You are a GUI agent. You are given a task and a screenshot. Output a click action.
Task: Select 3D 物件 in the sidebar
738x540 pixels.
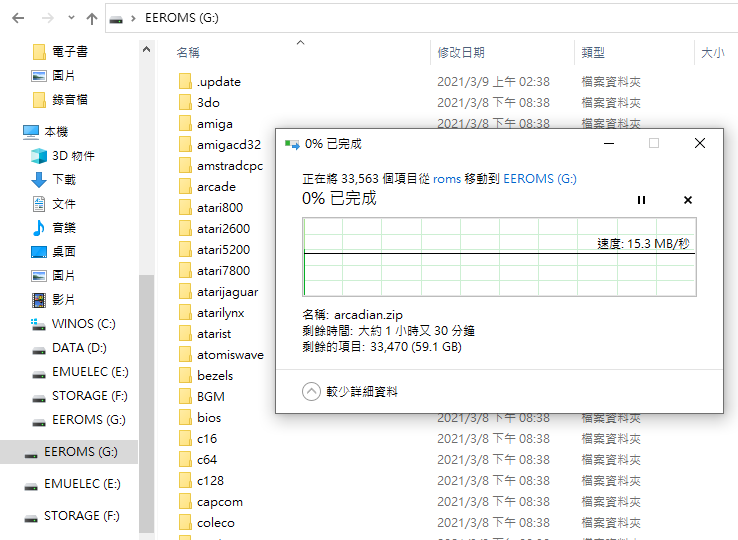tap(73, 155)
